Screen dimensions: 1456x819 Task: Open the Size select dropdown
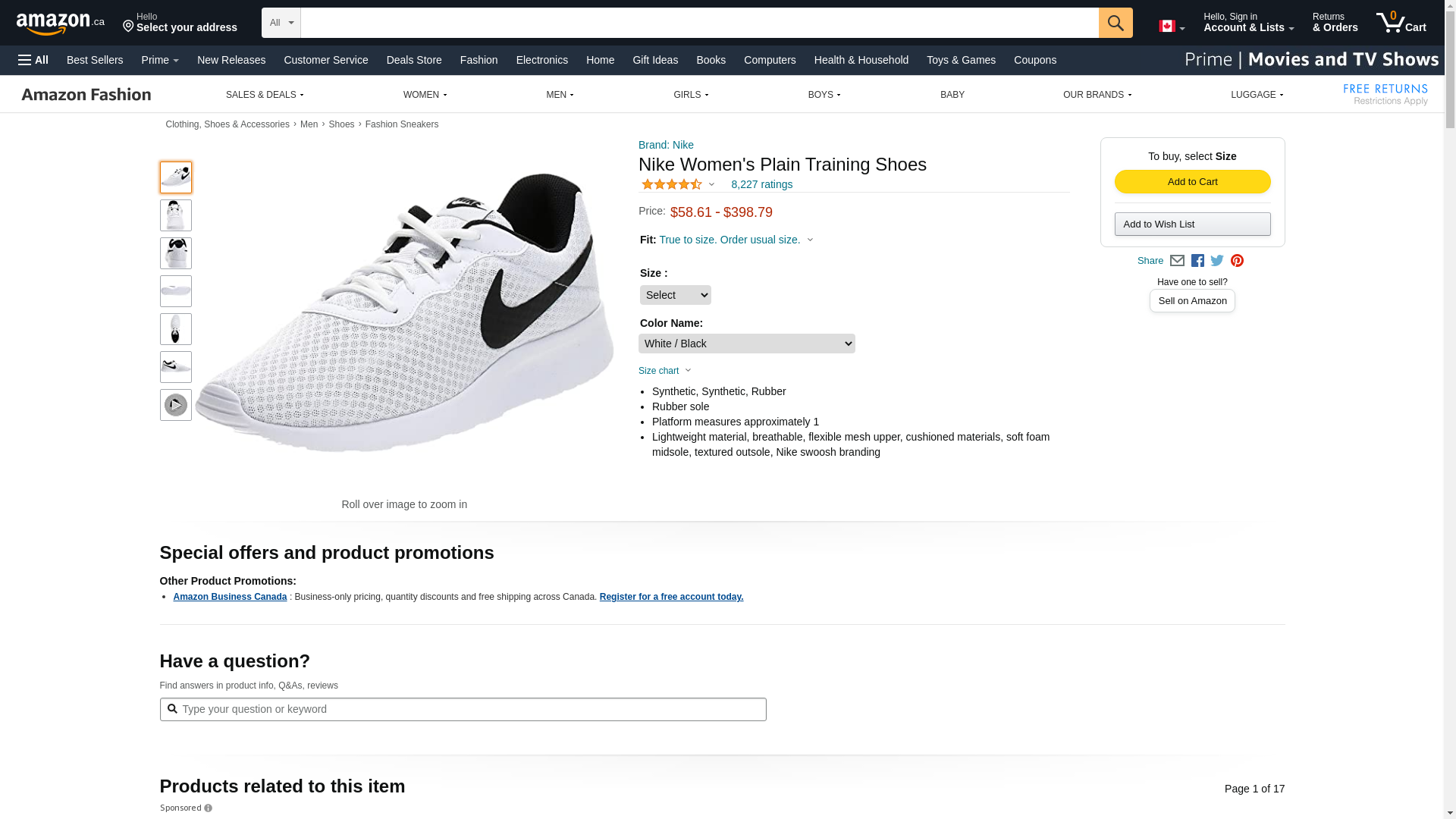tap(676, 295)
